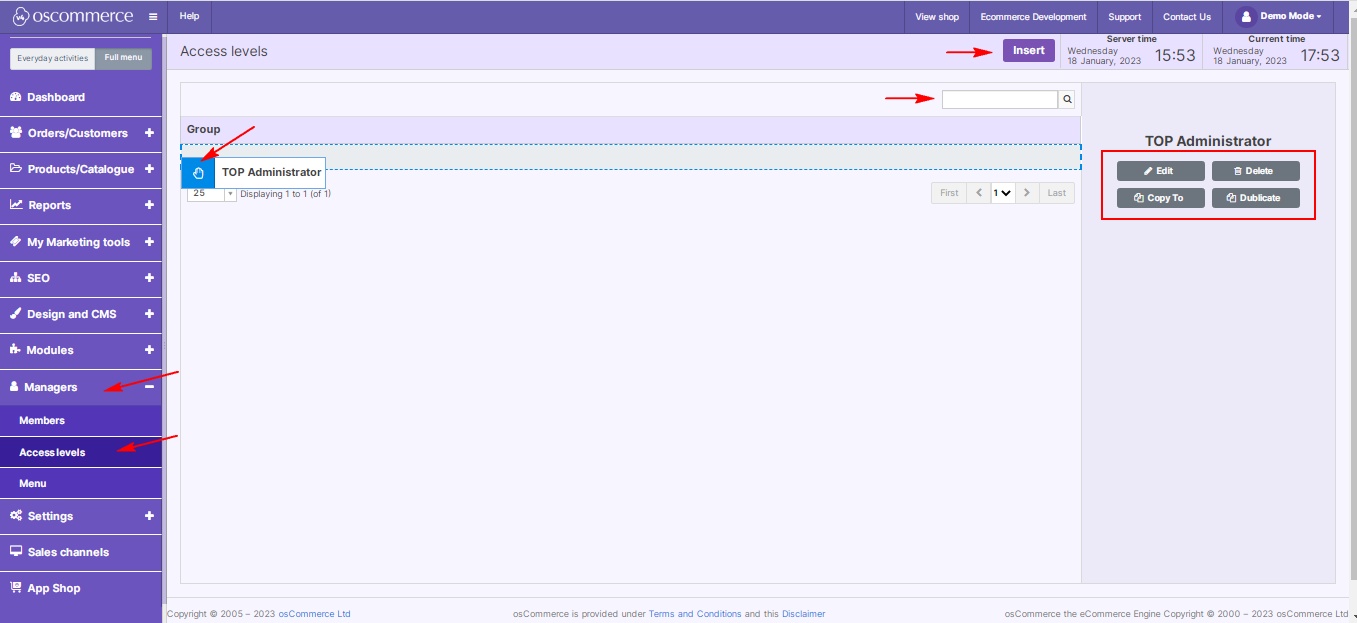Delete the TOP Administrator group

pos(1256,171)
